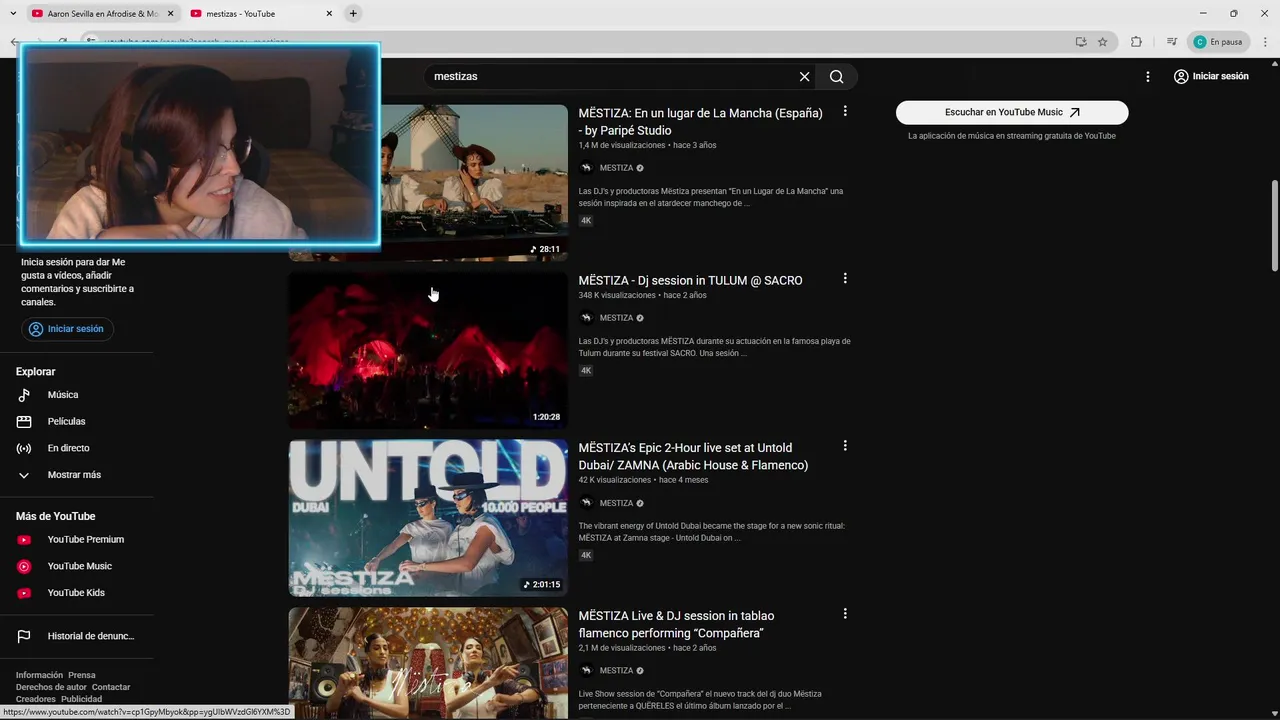
Task: Click page vertical scrollbar thumb
Action: [x=1274, y=225]
